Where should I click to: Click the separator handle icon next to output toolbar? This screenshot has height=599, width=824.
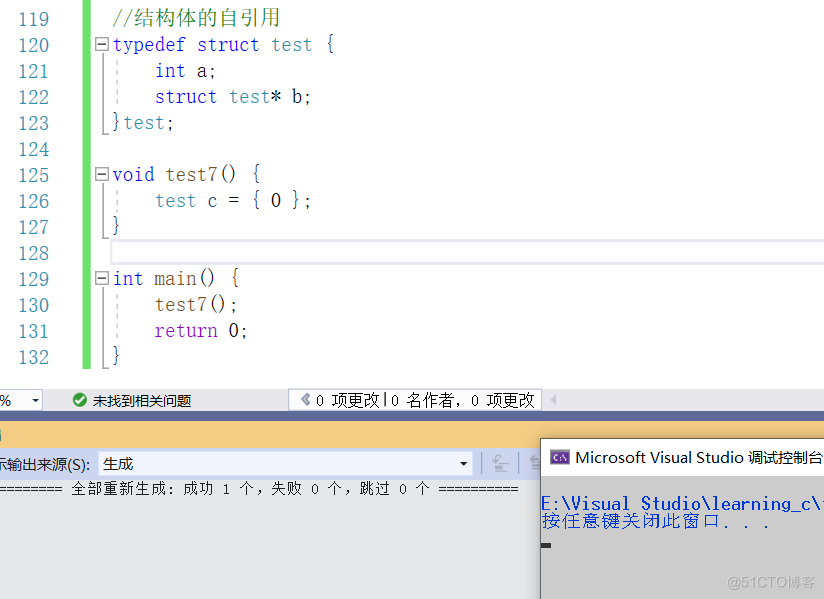[482, 462]
